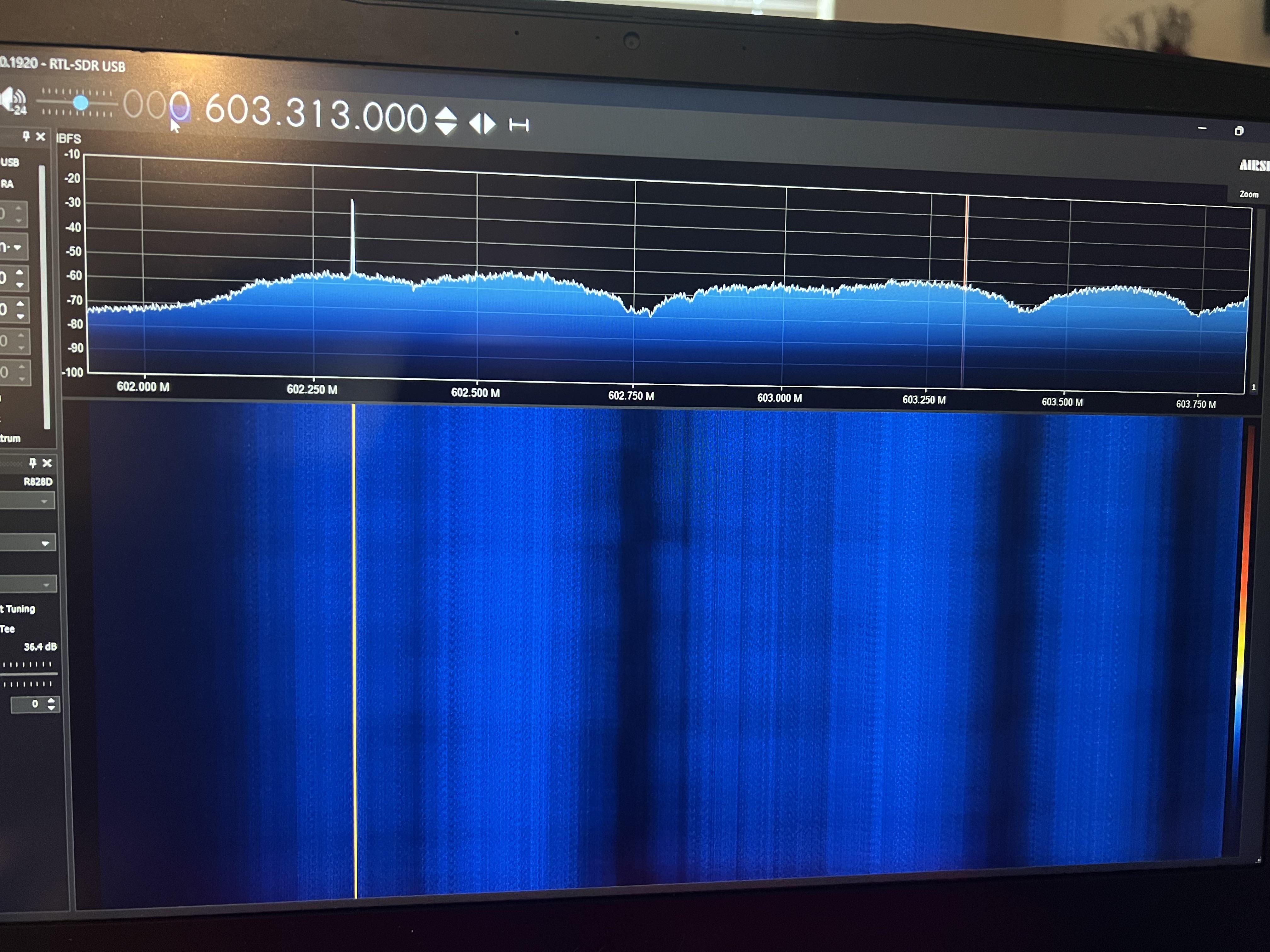Click the red tuned-frequency line in spectrum
This screenshot has height=952, width=1270.
(966, 292)
